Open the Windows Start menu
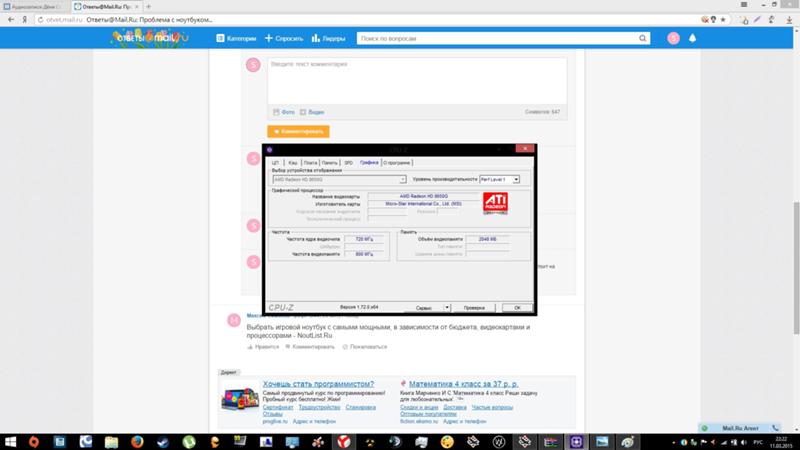This screenshot has height=450, width=800. tap(10, 442)
